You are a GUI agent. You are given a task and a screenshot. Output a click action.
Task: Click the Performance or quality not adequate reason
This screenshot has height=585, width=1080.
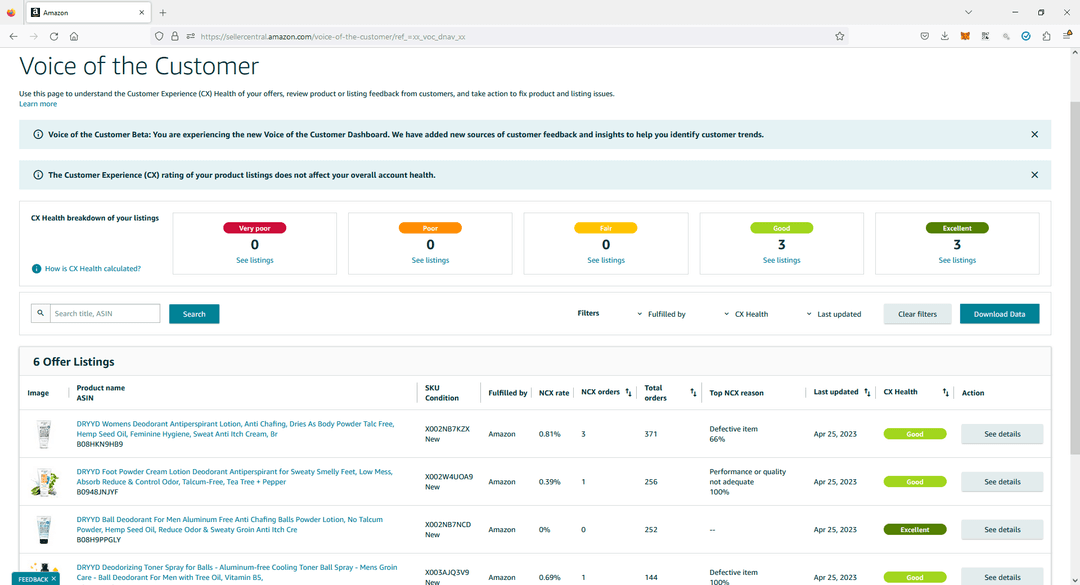click(x=748, y=477)
